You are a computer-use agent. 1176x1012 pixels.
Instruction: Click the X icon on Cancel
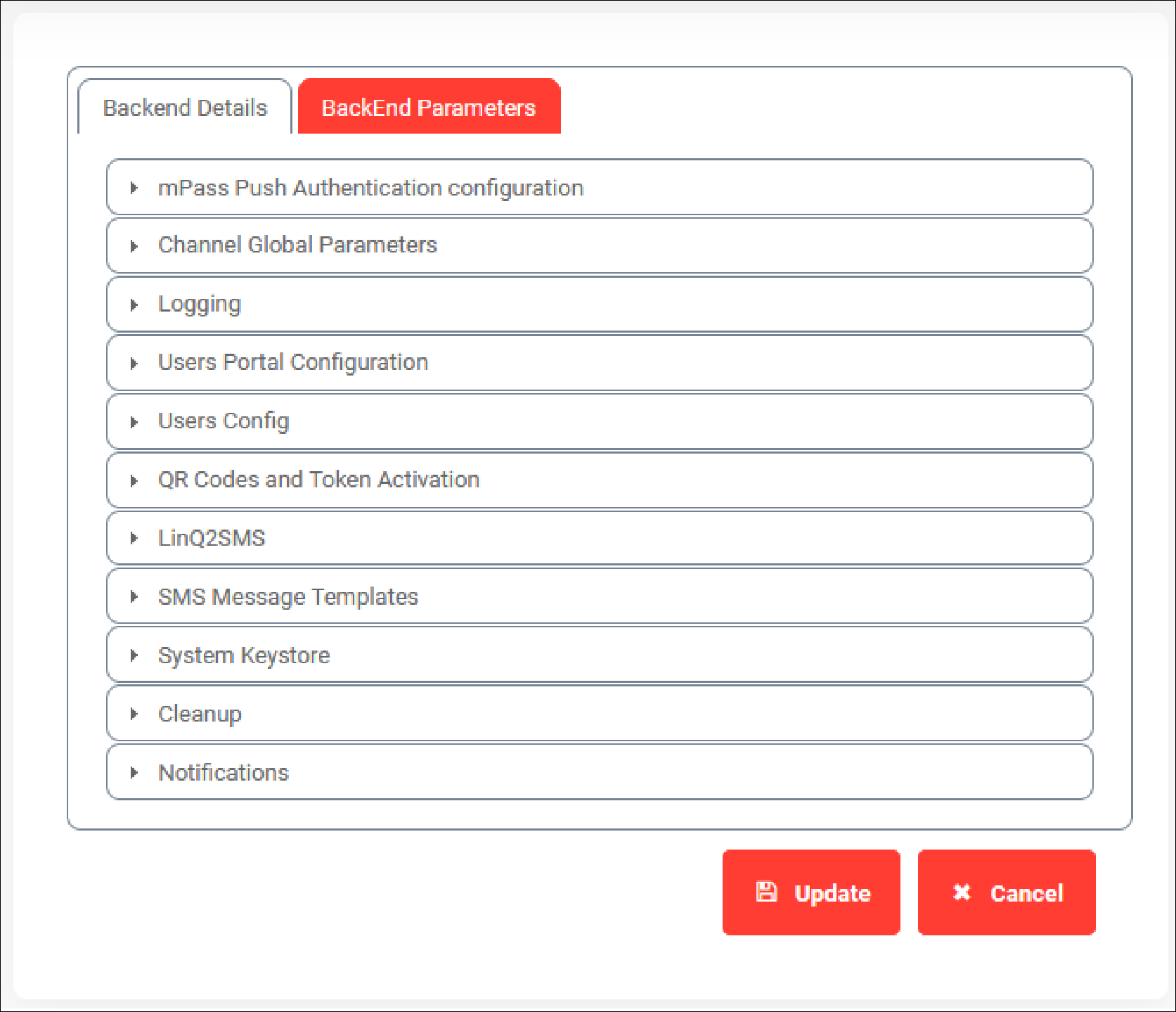click(x=962, y=892)
